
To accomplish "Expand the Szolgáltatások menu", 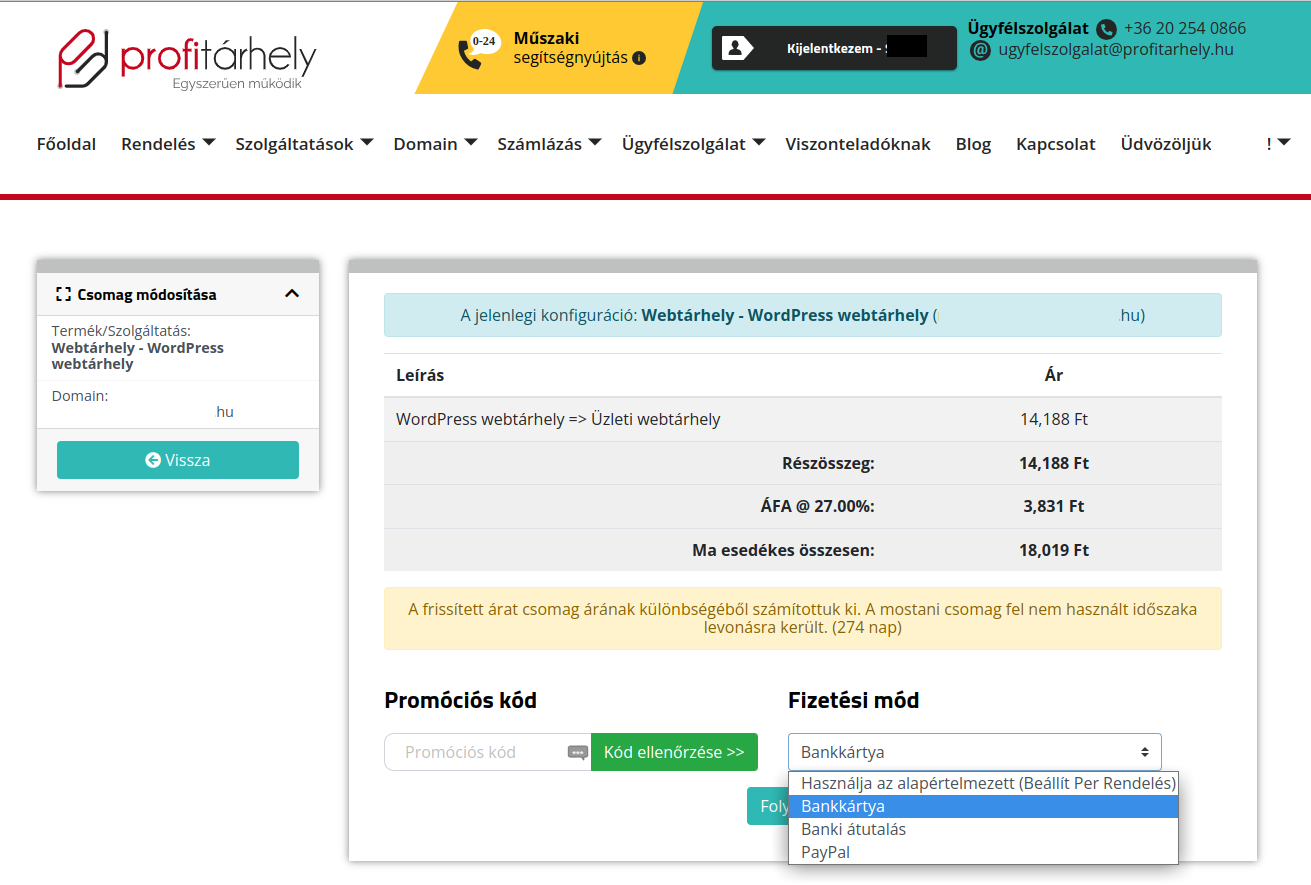I will 304,144.
